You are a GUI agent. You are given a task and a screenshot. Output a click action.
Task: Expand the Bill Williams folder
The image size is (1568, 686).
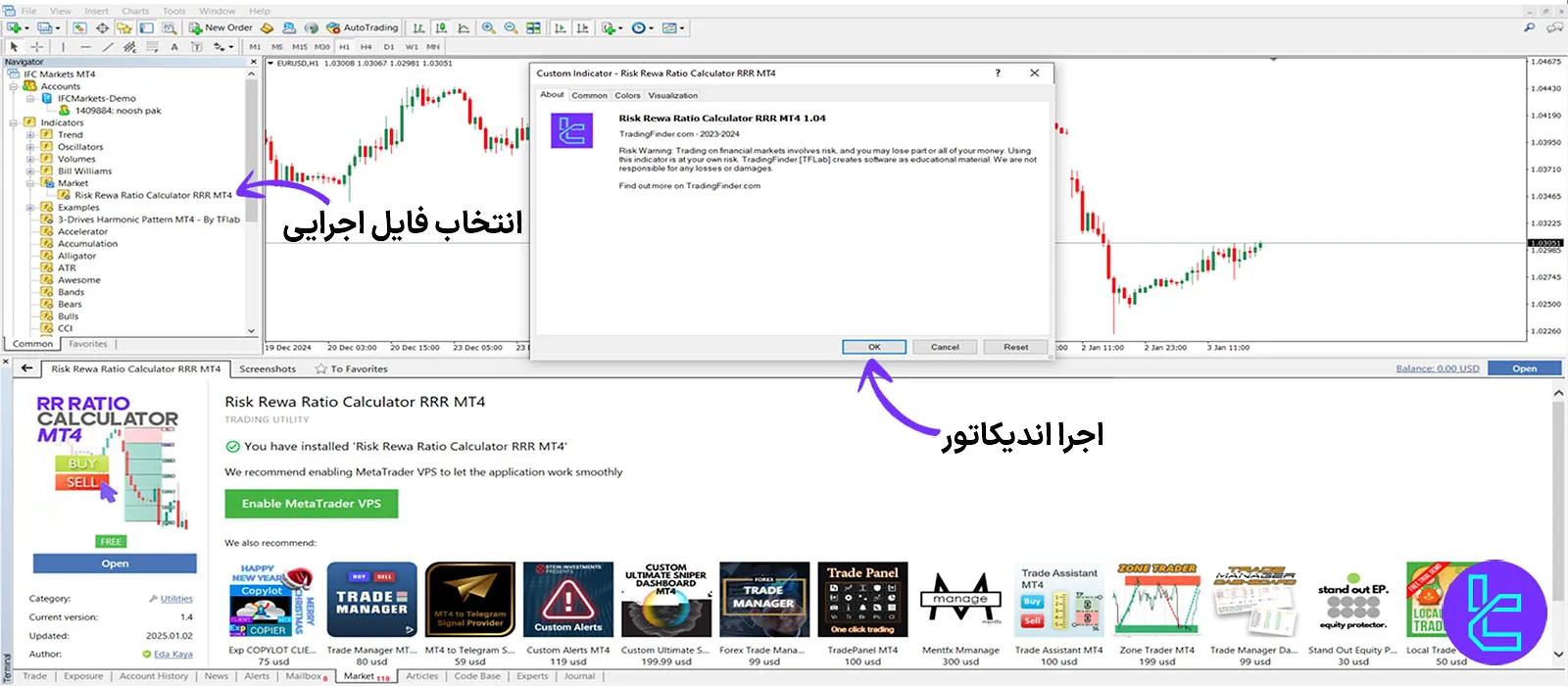[30, 171]
